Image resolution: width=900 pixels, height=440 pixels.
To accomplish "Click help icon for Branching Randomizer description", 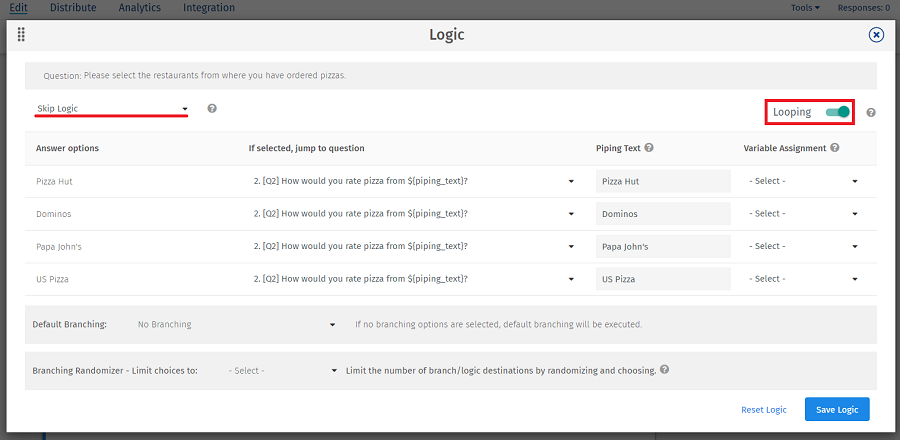I will point(665,370).
